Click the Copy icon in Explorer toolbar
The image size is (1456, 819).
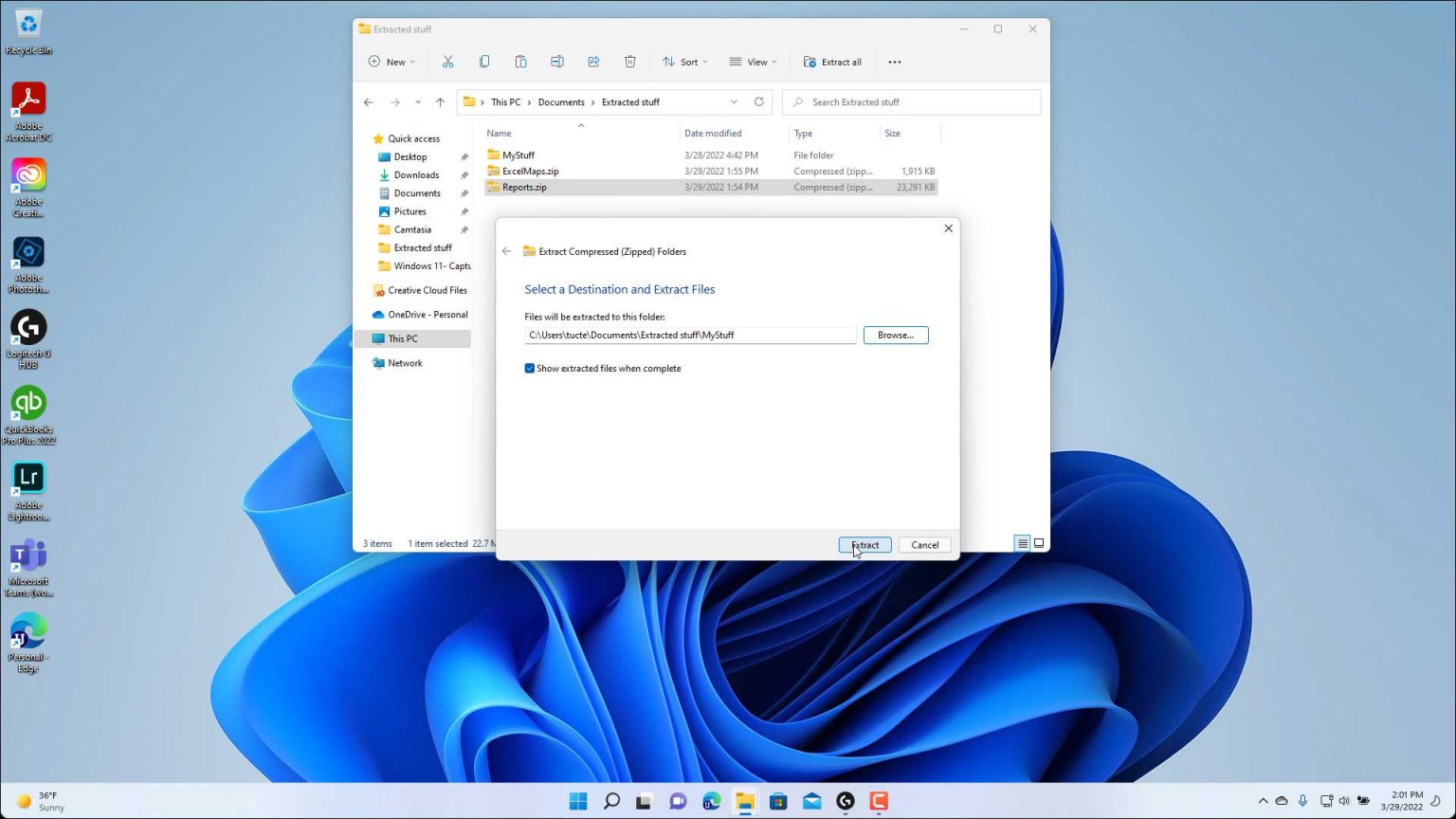484,62
